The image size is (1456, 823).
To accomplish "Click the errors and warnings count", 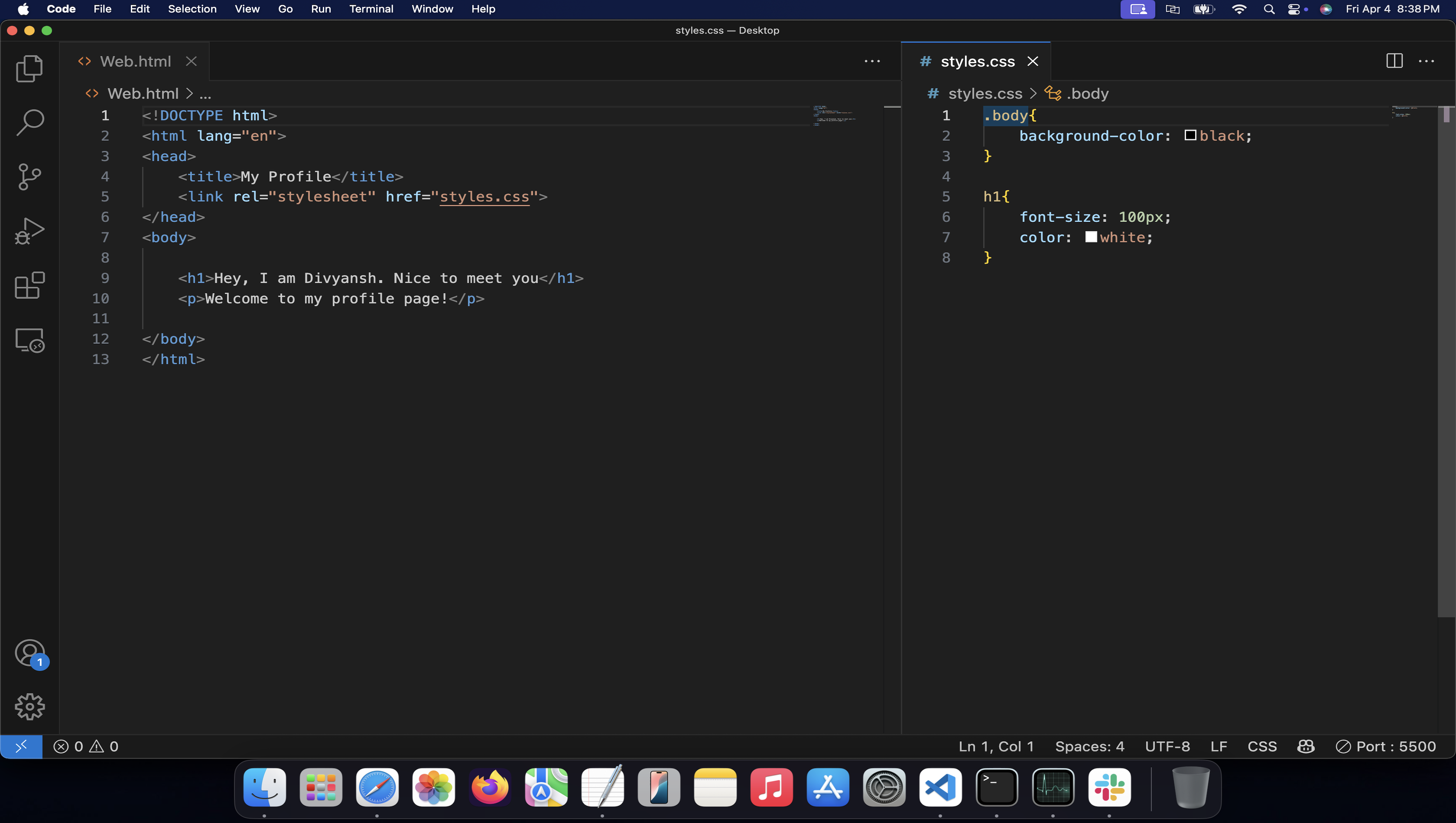I will [x=86, y=746].
